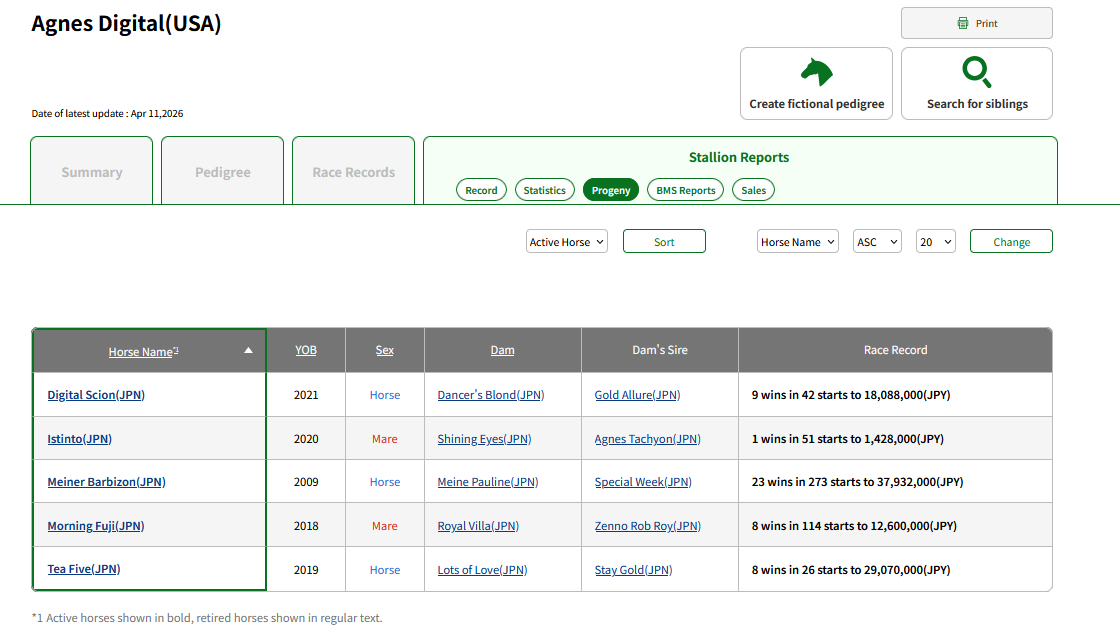Select the Sales sub-tab
Screen dimensions: 1120x635
pyautogui.click(x=754, y=190)
